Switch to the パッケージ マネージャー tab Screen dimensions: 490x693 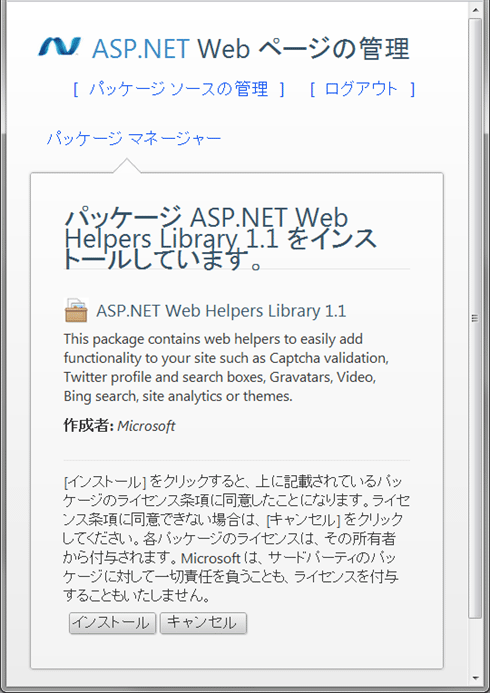(134, 139)
